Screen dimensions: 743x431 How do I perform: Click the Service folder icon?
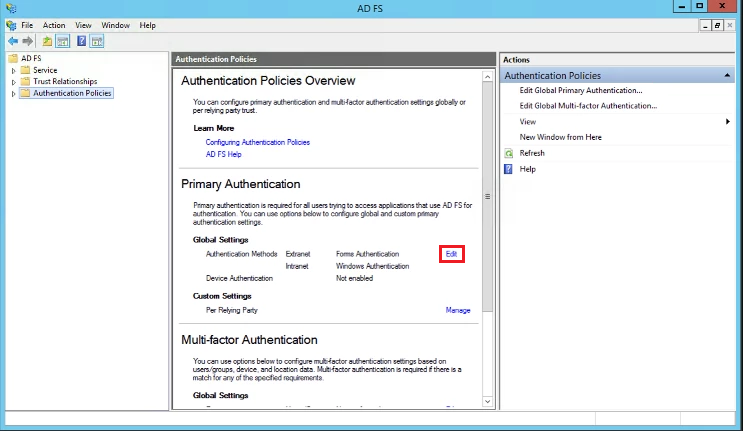[25, 70]
